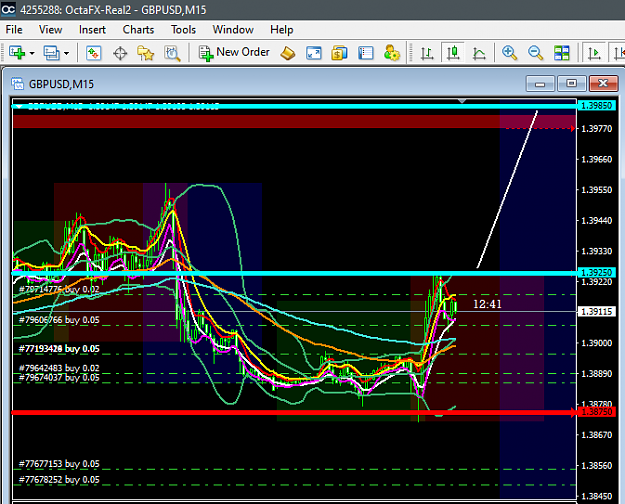
Task: Open the Tools menu
Action: [183, 30]
